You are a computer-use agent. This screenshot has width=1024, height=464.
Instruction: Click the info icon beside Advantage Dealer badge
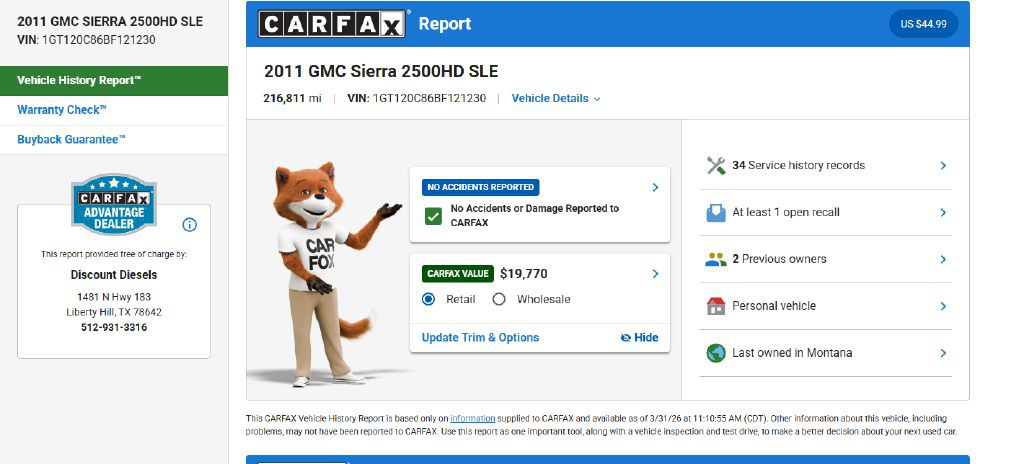click(189, 225)
